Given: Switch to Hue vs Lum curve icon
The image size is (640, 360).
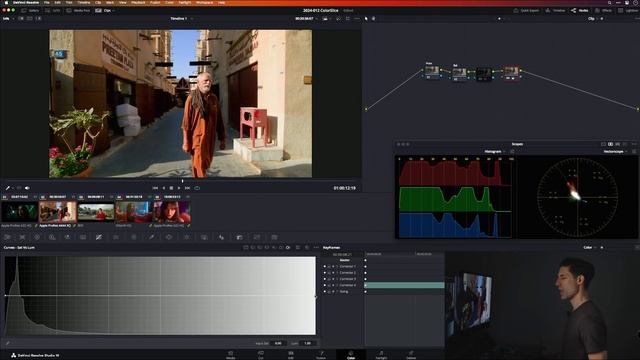Looking at the screenshot, I should 267,248.
